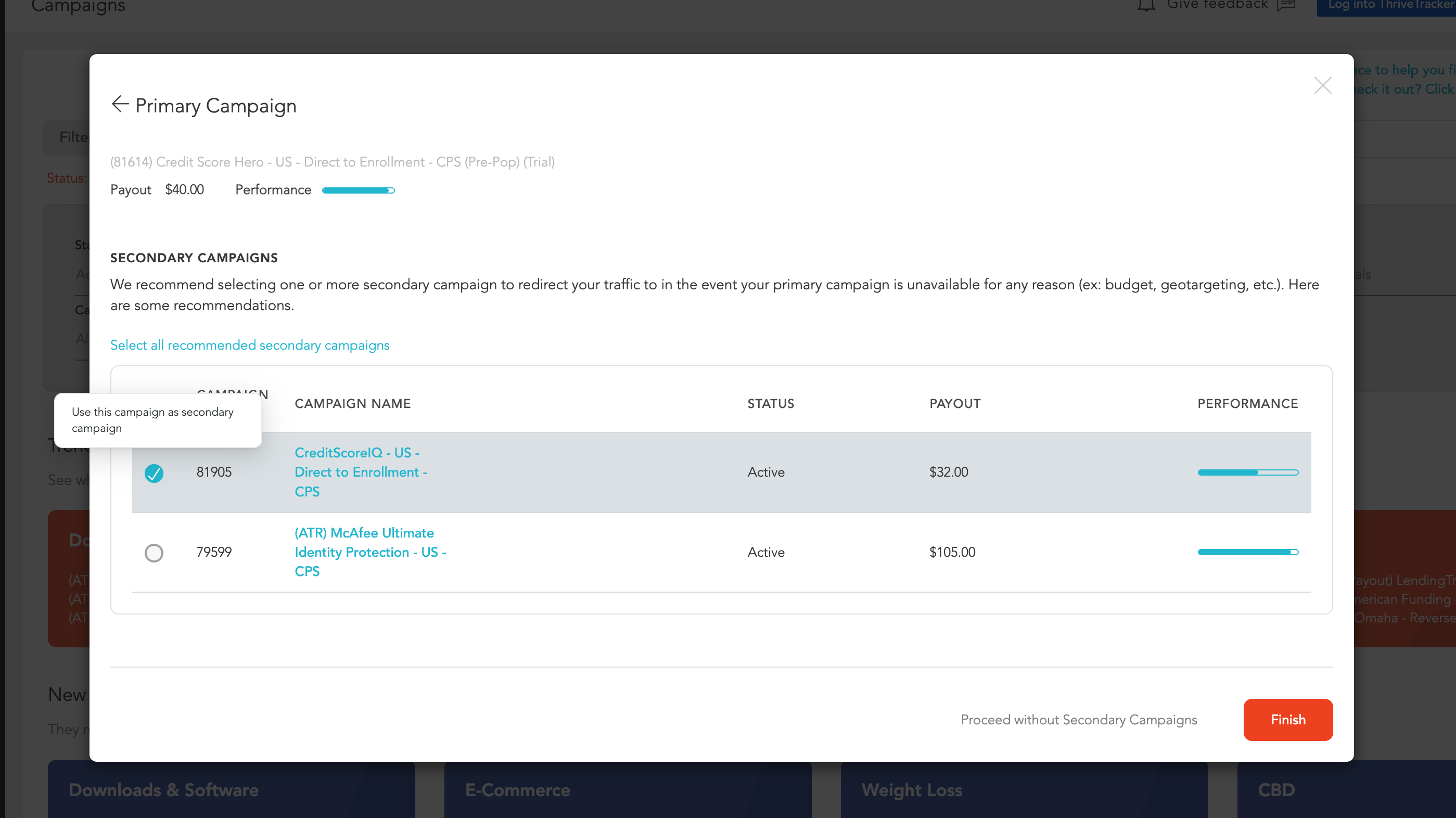
Task: Click the PAYOUT column header
Action: point(955,404)
